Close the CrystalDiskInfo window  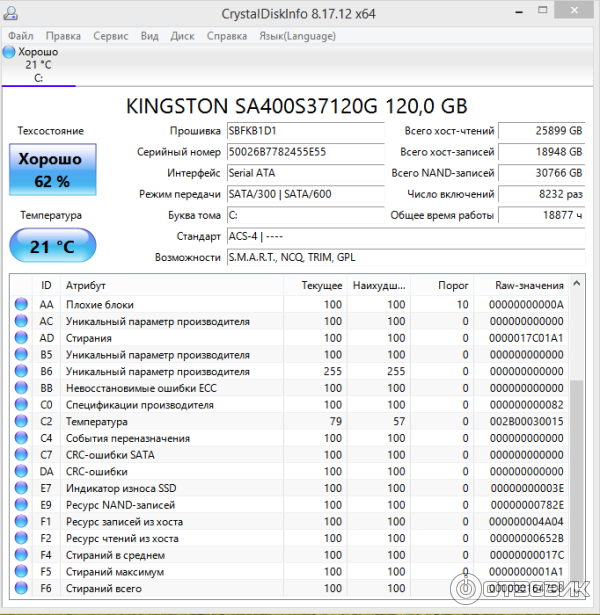pos(574,11)
